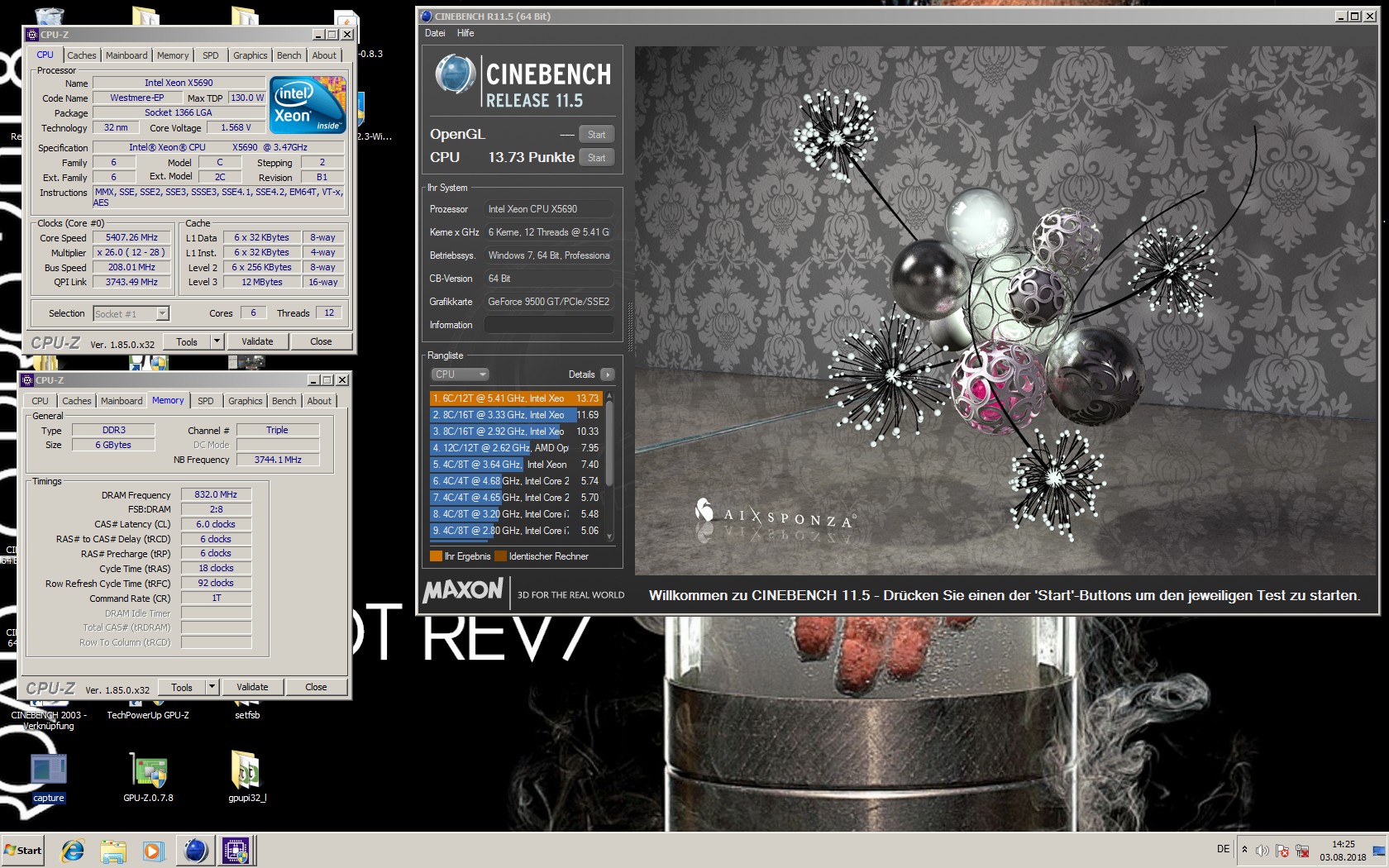Switch to Bench tab in top CPU-Z window
1389x868 pixels.
(x=289, y=55)
